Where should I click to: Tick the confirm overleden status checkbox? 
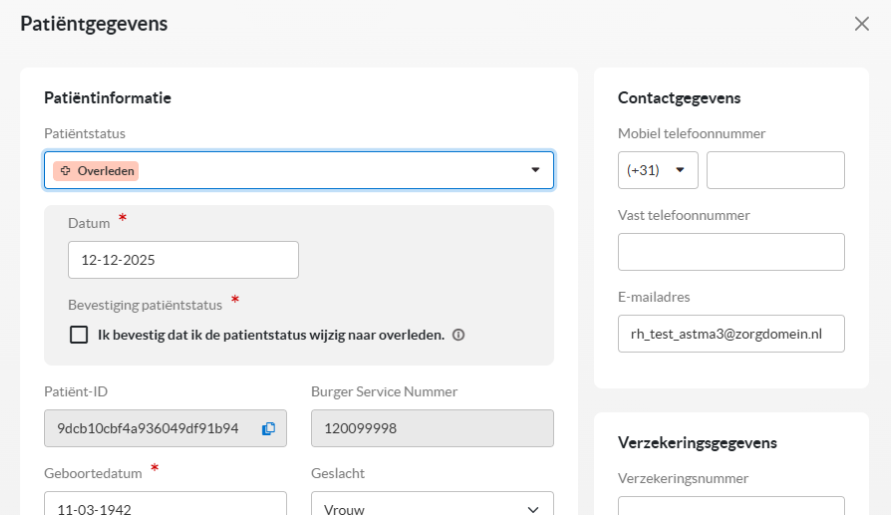pyautogui.click(x=79, y=335)
